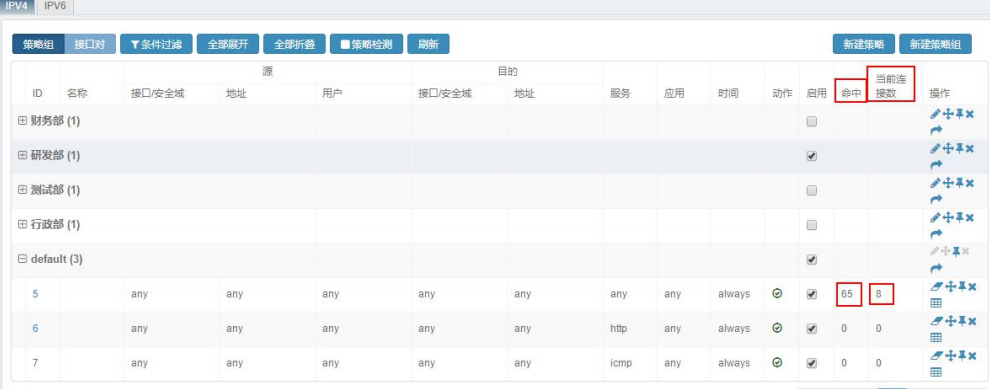
Task: Expand the 行政部 (1) group
Action: pyautogui.click(x=23, y=225)
